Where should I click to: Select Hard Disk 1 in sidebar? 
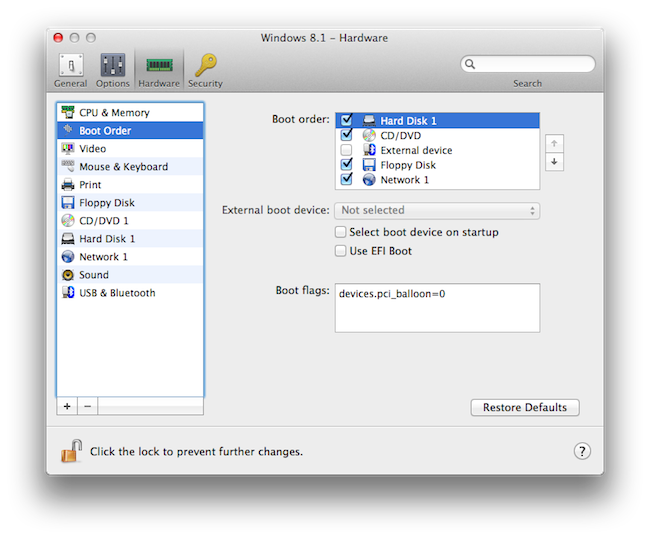point(130,239)
